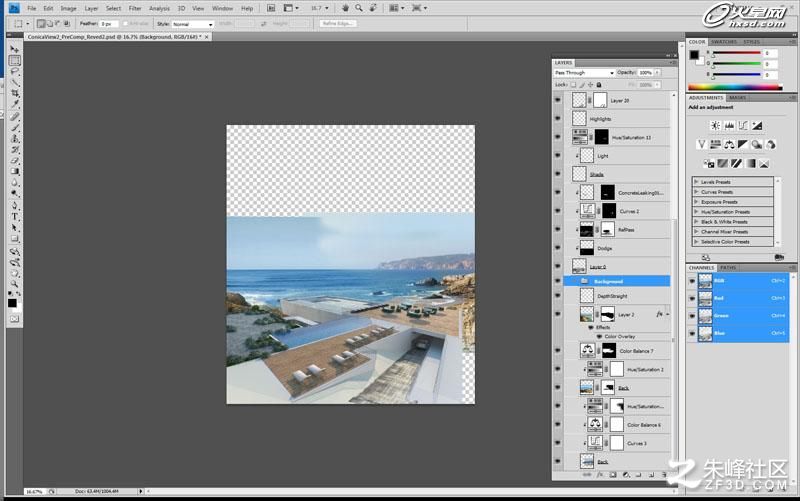
Task: Select the Hand tool in top bar
Action: pyautogui.click(x=345, y=8)
